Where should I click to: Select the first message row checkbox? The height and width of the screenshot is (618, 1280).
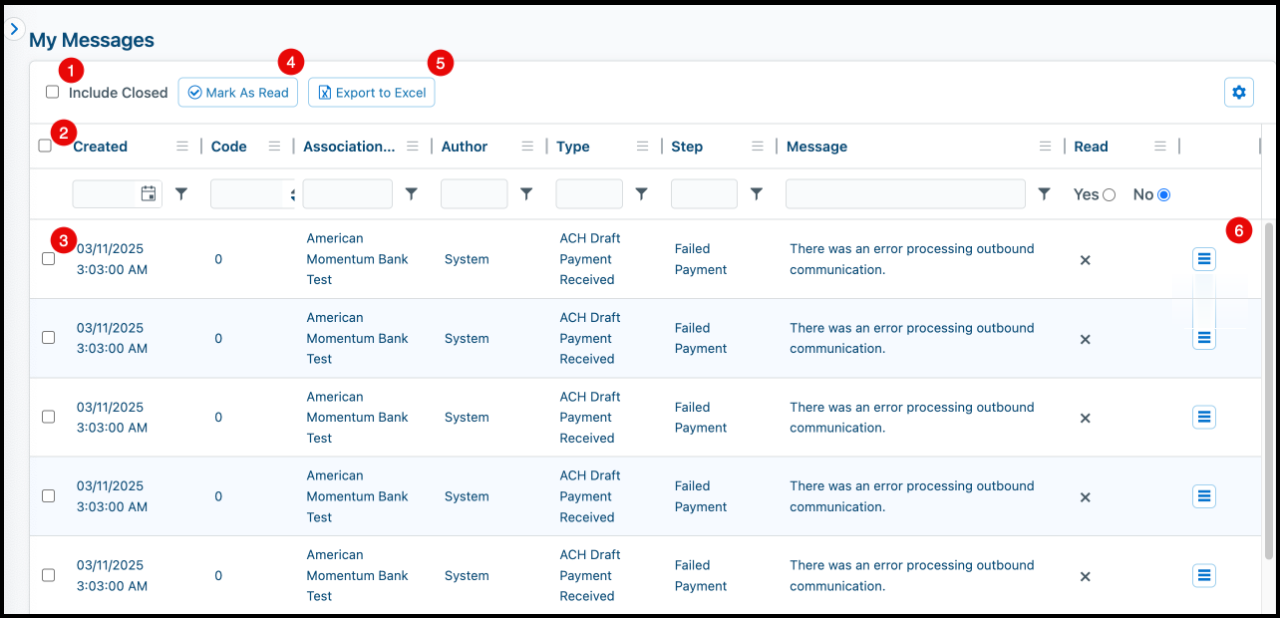coord(48,259)
